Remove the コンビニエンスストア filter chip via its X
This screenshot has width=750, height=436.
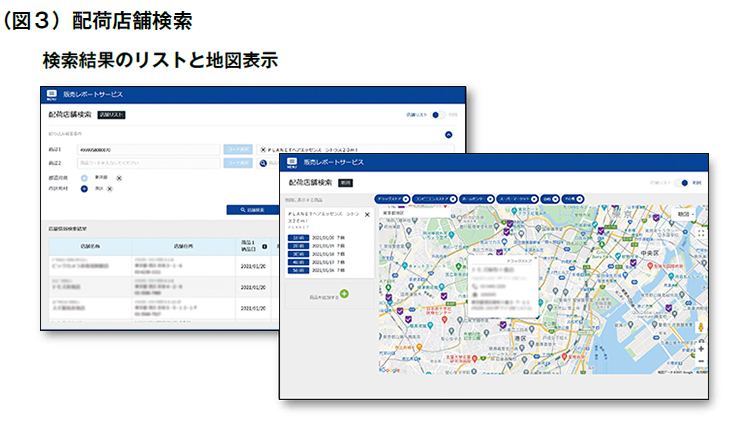tap(452, 199)
